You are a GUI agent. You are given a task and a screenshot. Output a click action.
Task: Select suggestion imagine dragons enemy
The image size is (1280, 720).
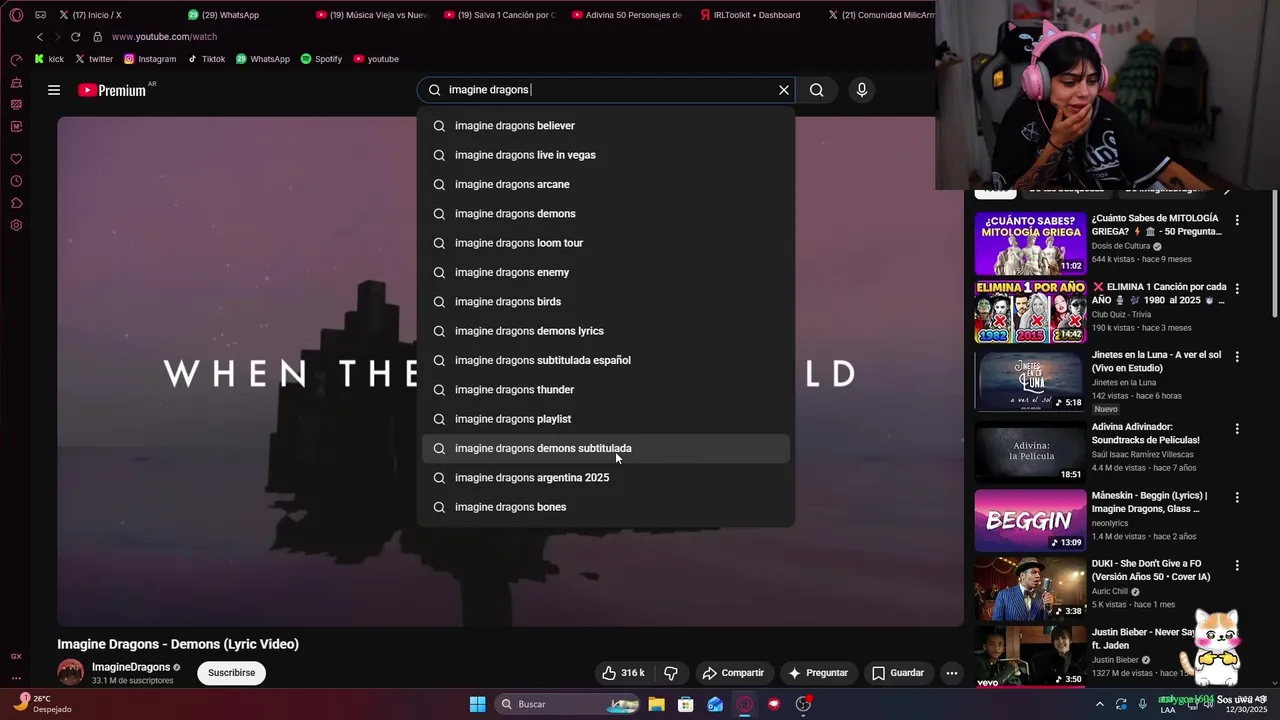pyautogui.click(x=606, y=272)
